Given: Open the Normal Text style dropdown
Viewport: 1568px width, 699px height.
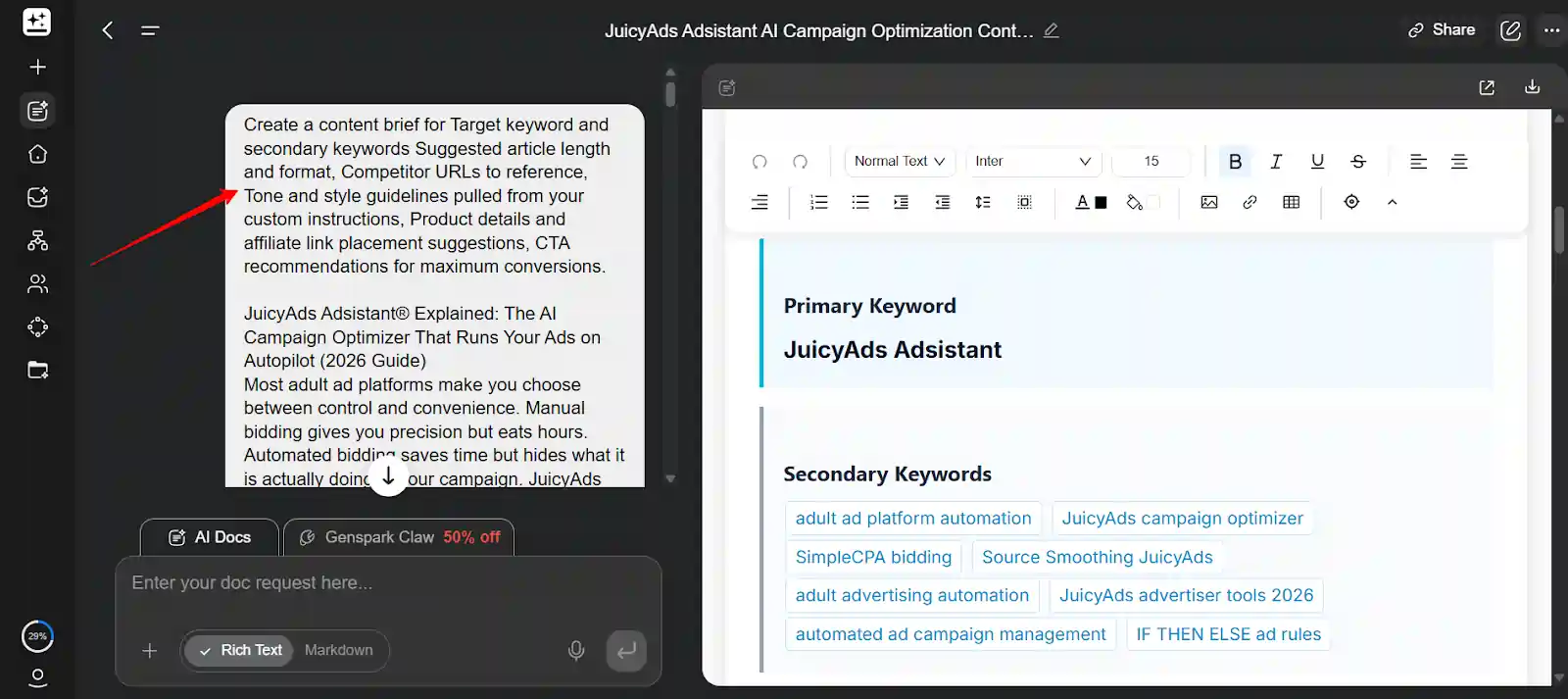Looking at the screenshot, I should (x=900, y=162).
